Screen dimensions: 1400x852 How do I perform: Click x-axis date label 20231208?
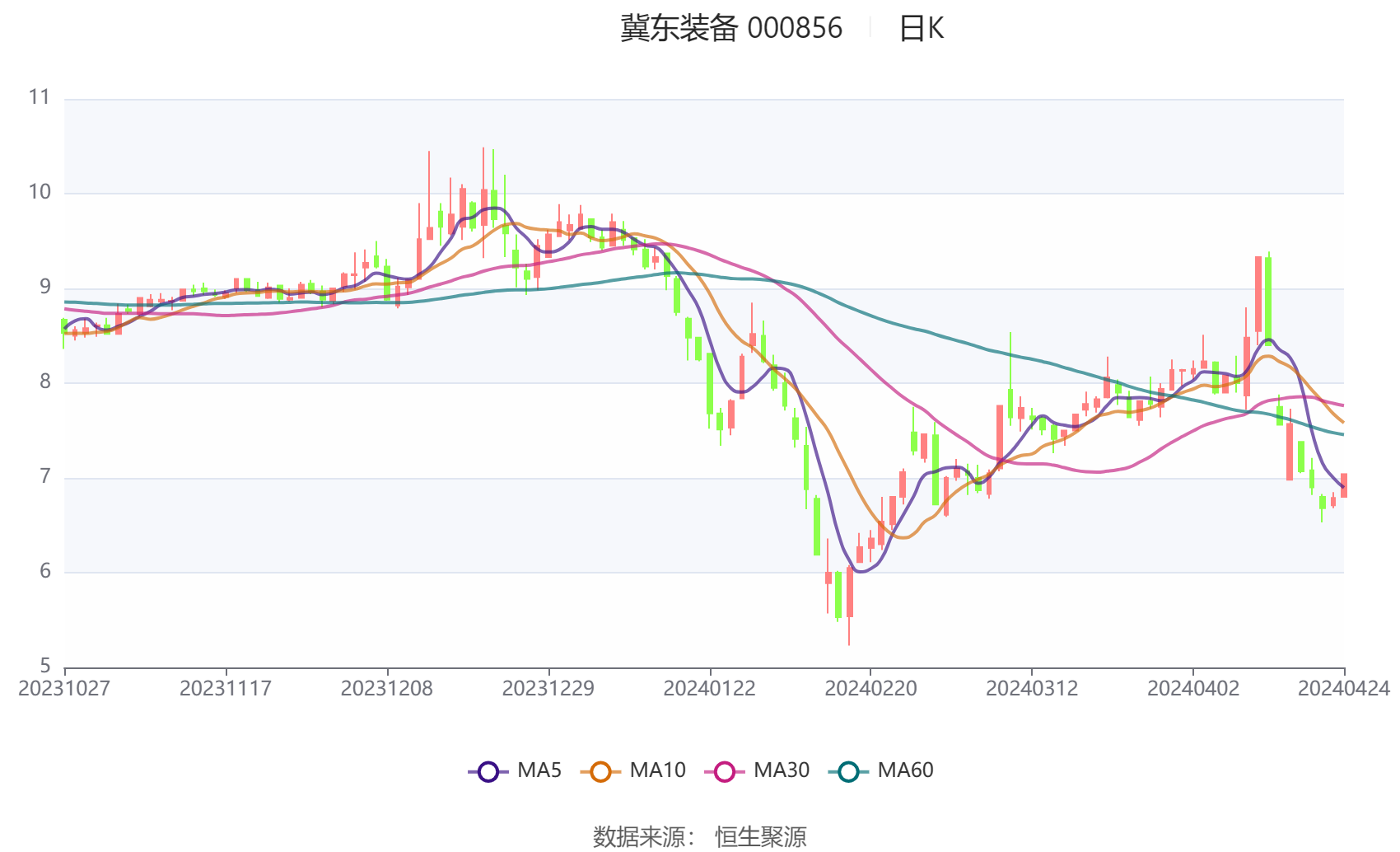click(387, 688)
